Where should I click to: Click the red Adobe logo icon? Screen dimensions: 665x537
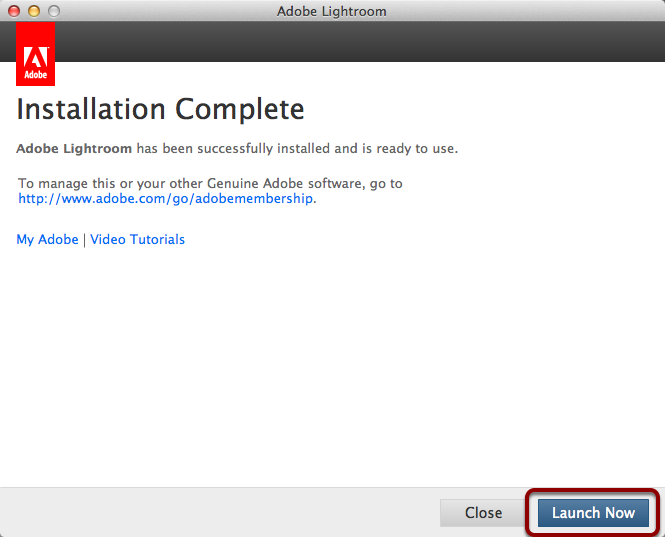[x=36, y=54]
